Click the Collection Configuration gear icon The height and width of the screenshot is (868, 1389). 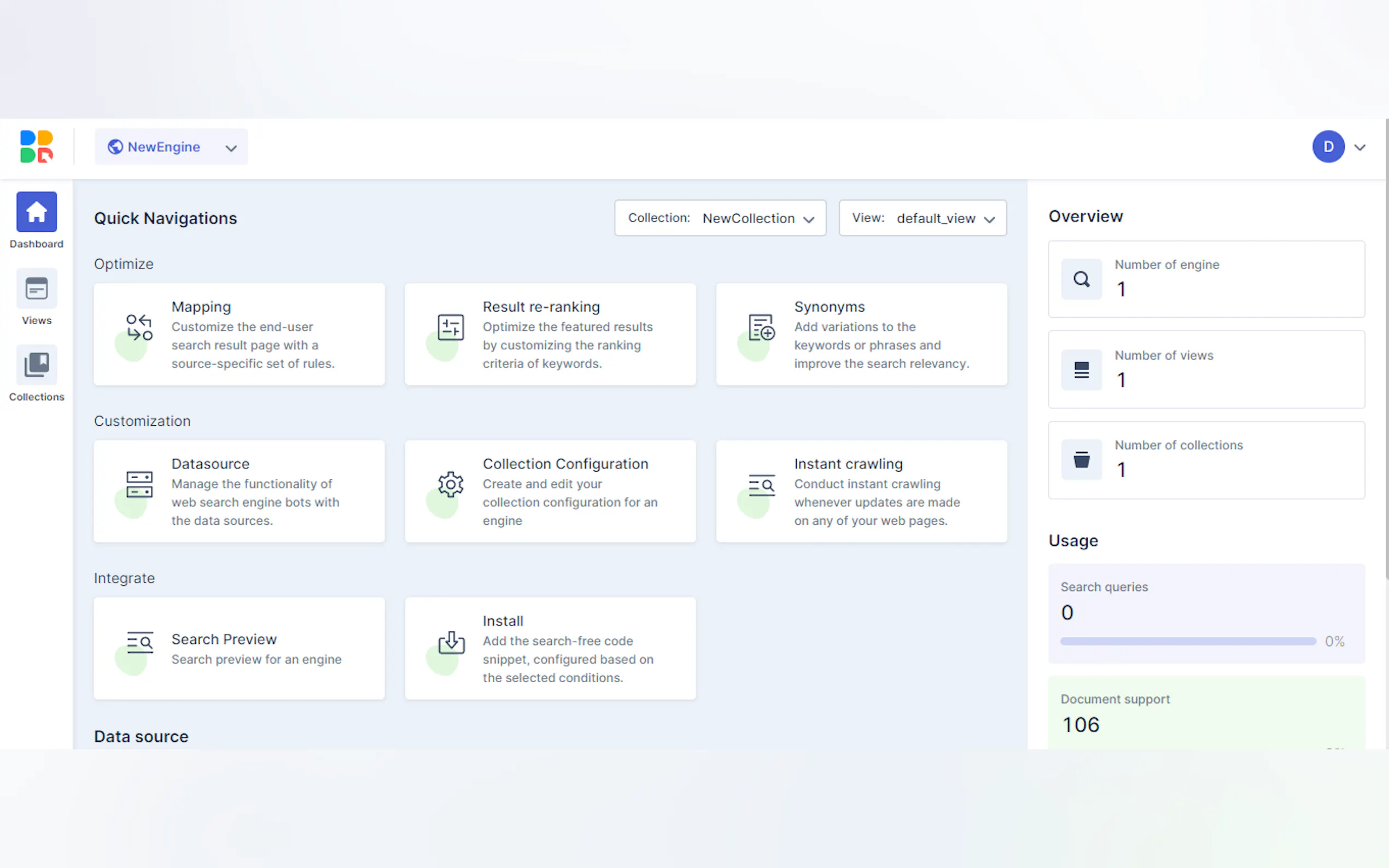[450, 484]
